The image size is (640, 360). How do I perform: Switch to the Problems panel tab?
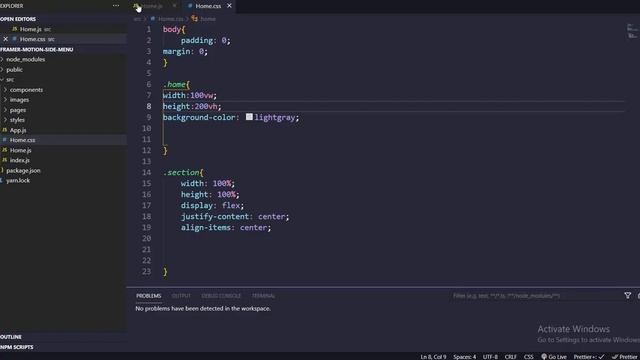tap(149, 296)
